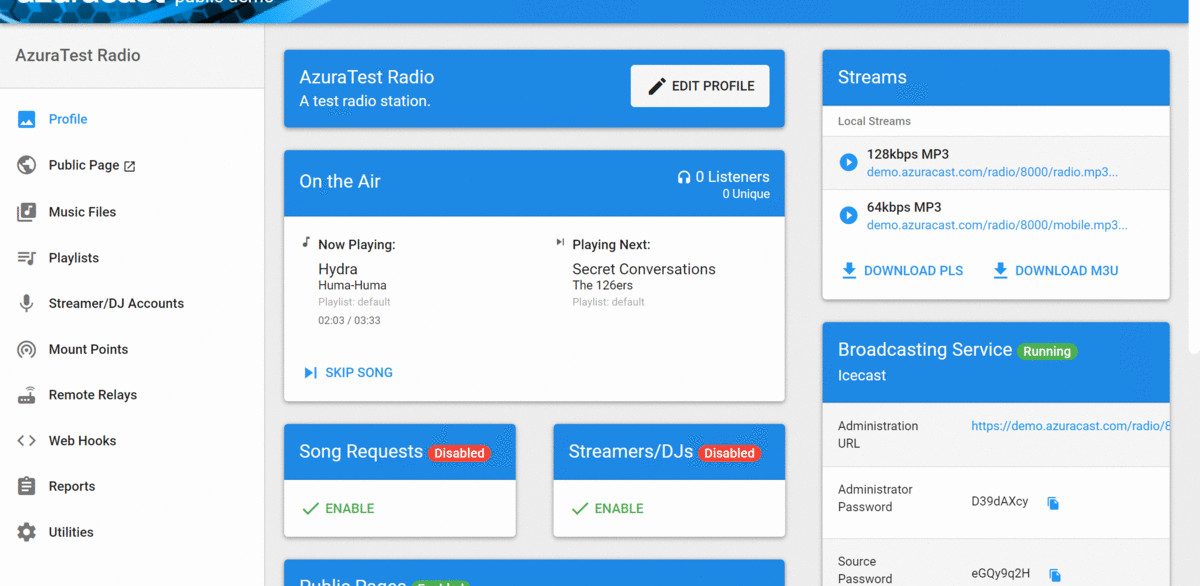The image size is (1200, 586).
Task: Open the radio.mp3 stream URL link
Action: point(992,172)
